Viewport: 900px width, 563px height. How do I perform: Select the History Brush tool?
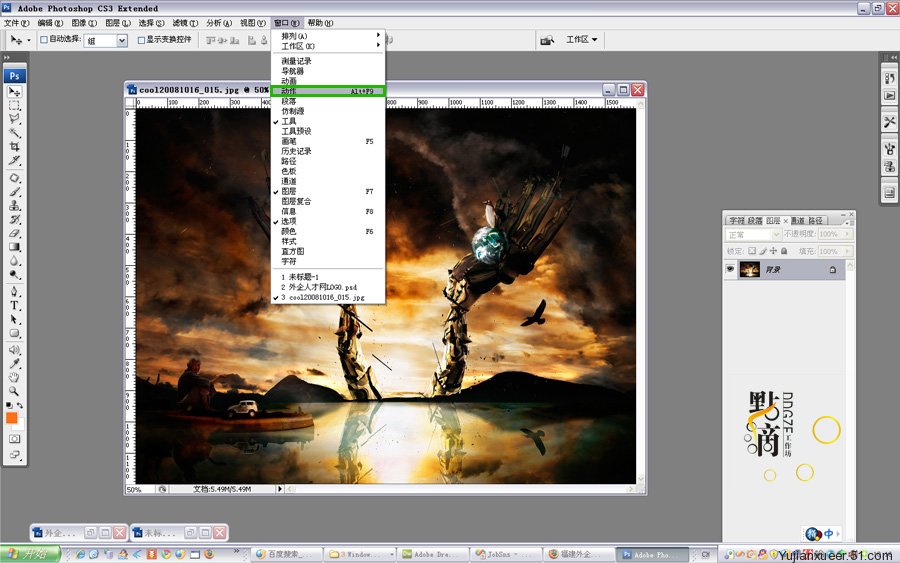tap(14, 219)
